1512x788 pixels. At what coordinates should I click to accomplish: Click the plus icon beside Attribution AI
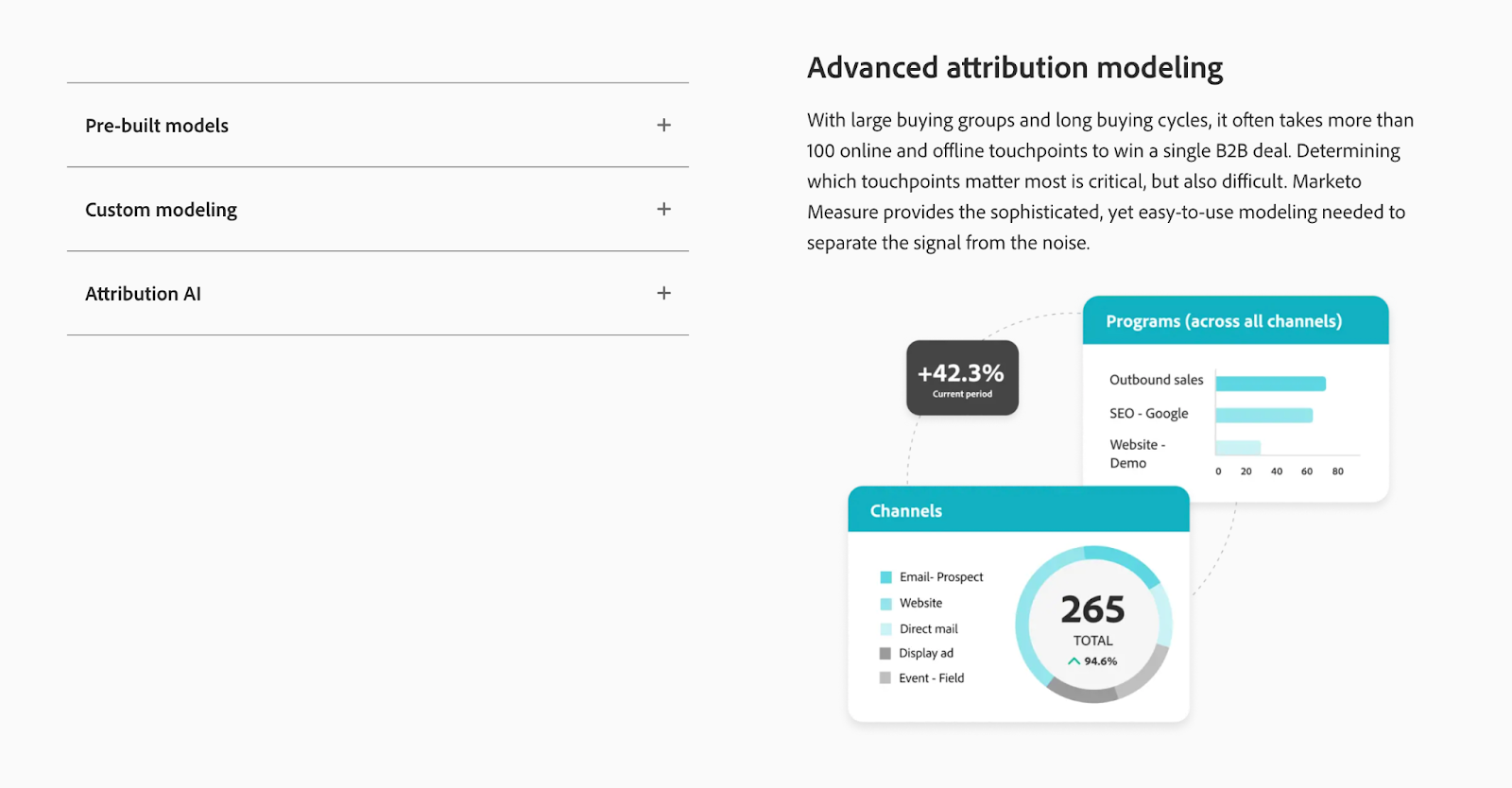point(664,293)
